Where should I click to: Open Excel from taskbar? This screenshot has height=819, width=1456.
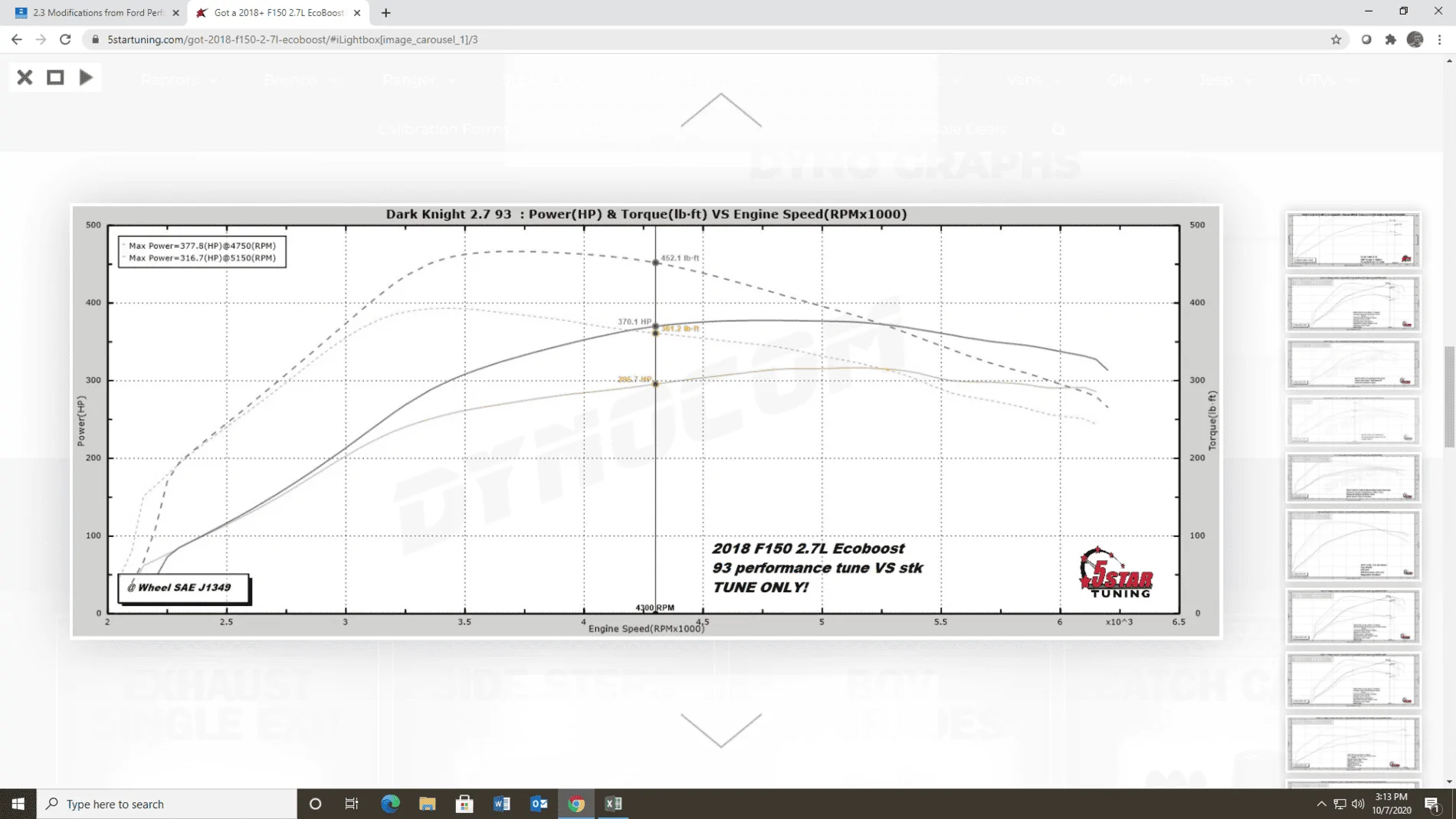(614, 804)
